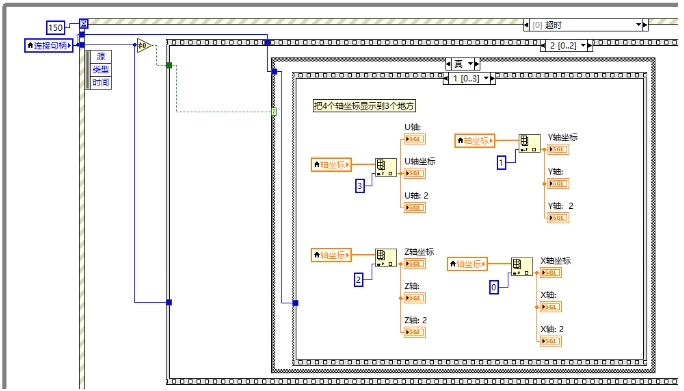Go to previous case of 真 structure
684x391 pixels.
click(x=448, y=64)
